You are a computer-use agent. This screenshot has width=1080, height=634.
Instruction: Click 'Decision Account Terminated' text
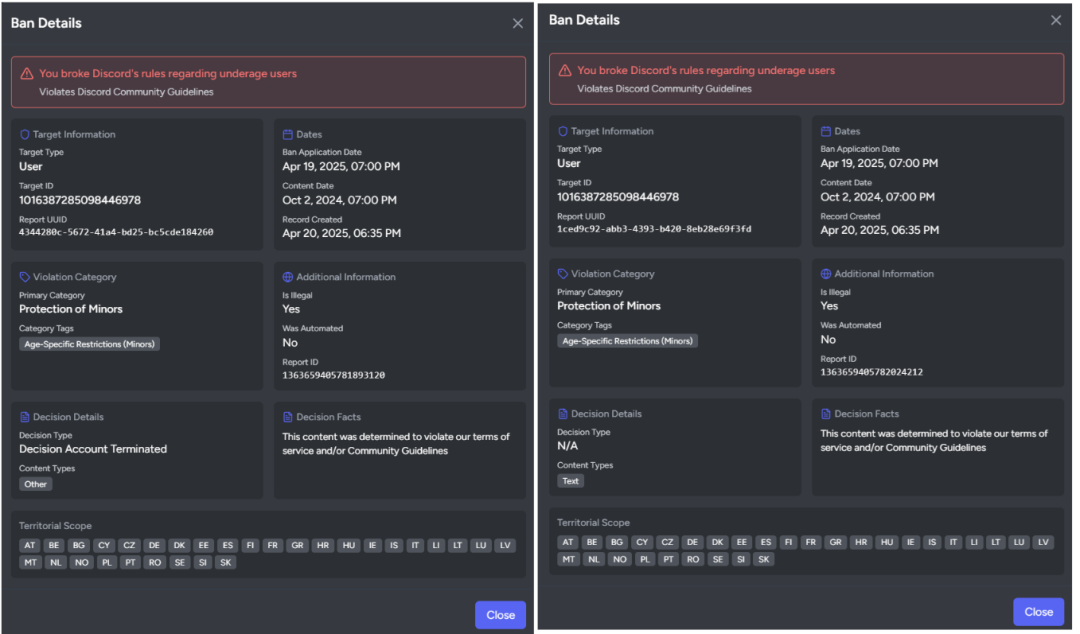coord(93,449)
